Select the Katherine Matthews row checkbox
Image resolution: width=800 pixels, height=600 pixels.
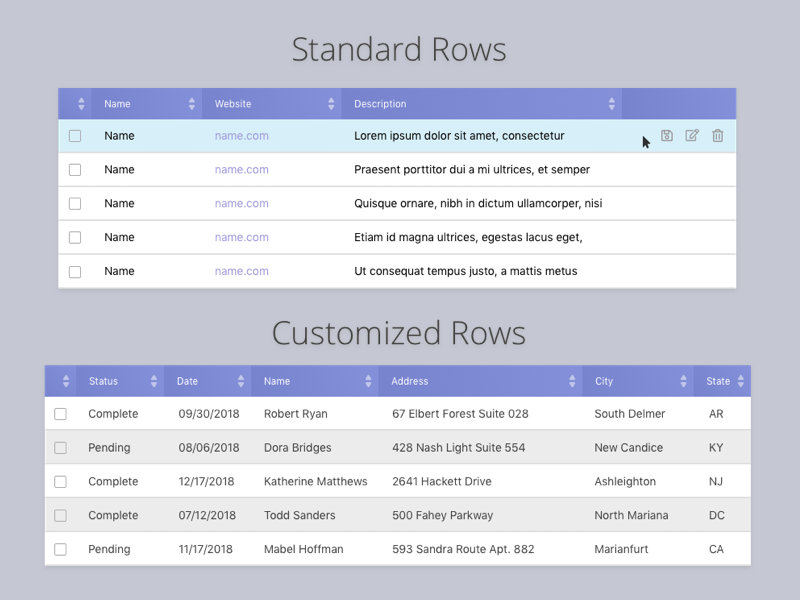click(x=60, y=482)
